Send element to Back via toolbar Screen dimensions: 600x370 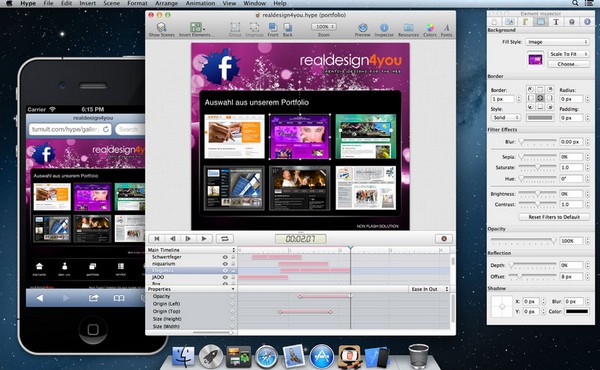[x=287, y=29]
